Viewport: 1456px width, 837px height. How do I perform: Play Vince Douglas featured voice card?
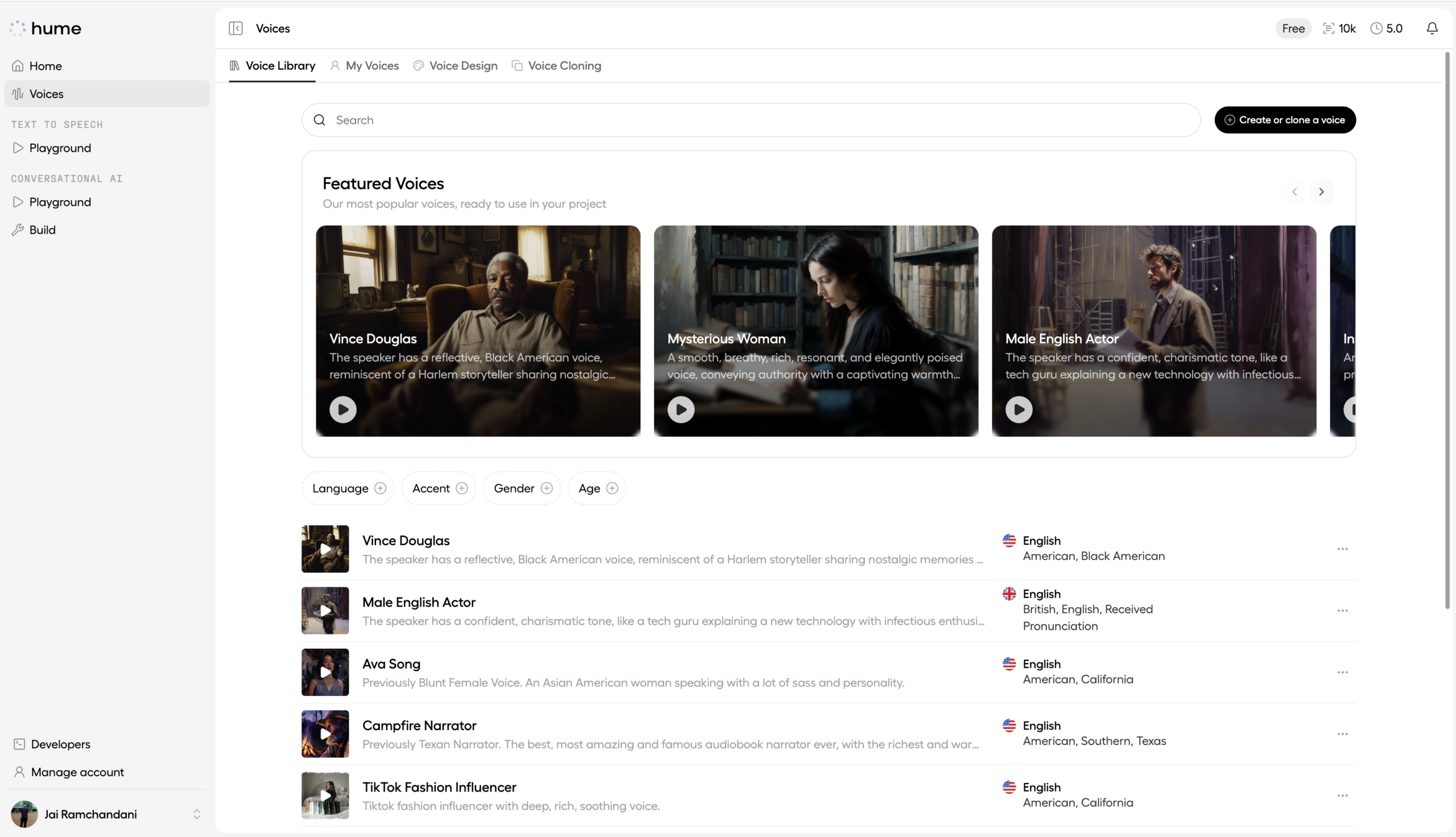[342, 409]
